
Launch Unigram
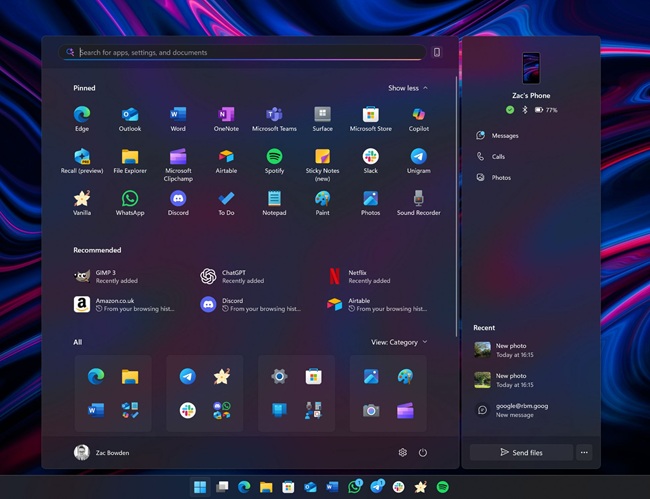click(x=418, y=161)
